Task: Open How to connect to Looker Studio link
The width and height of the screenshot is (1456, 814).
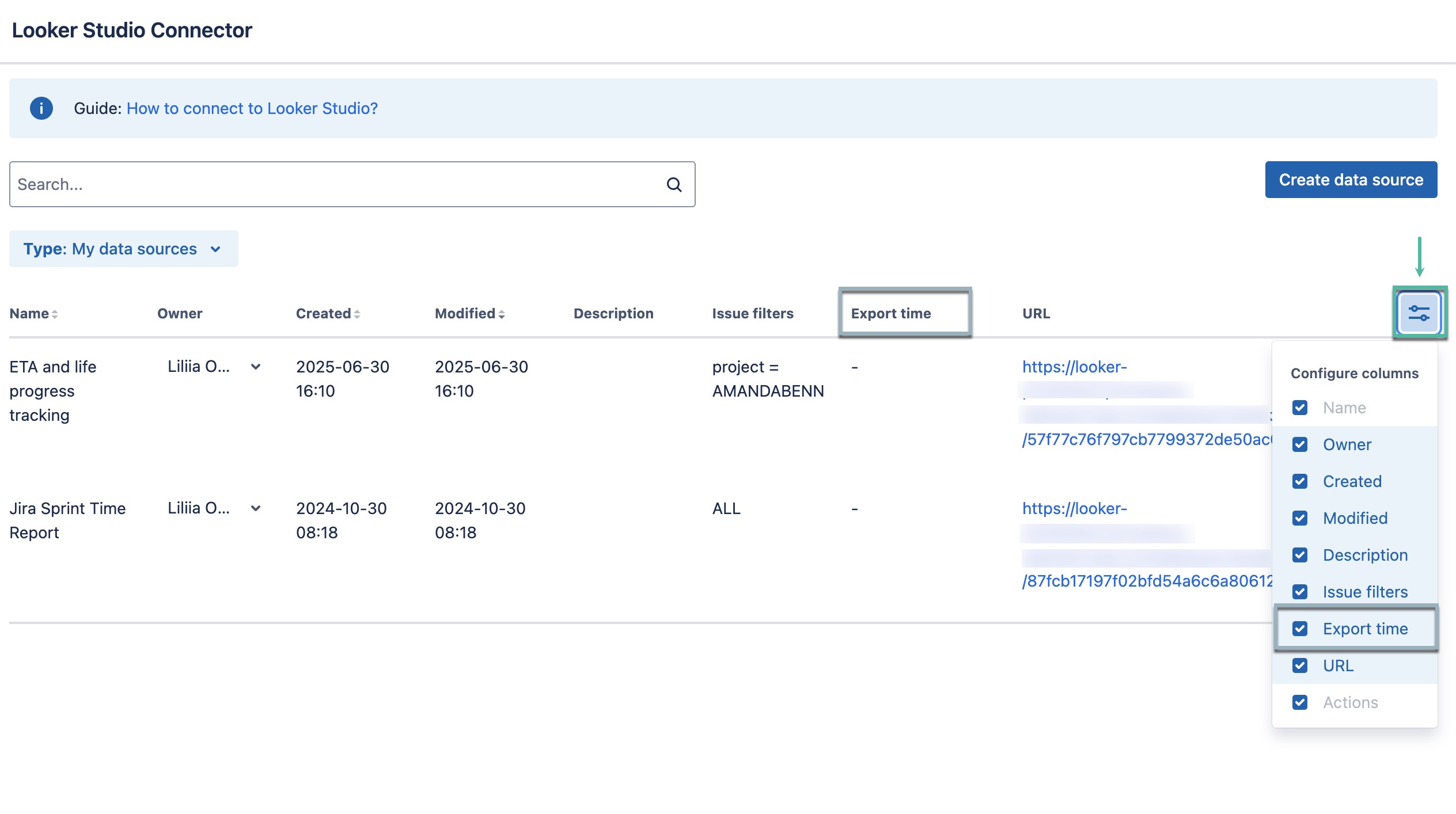Action: point(252,108)
